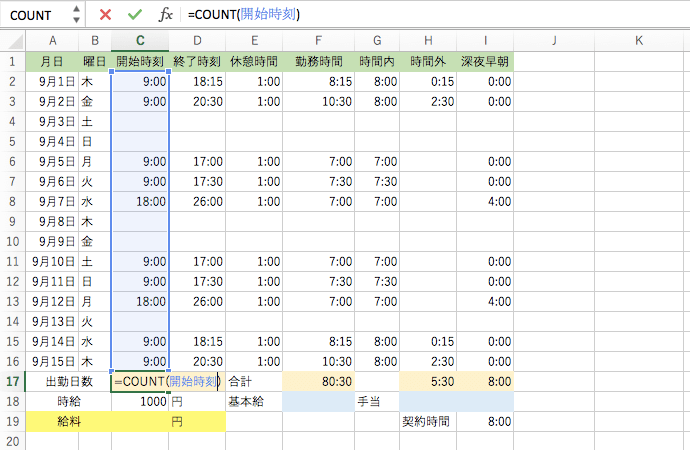Click the 18:00 start time in row 8

click(x=140, y=201)
